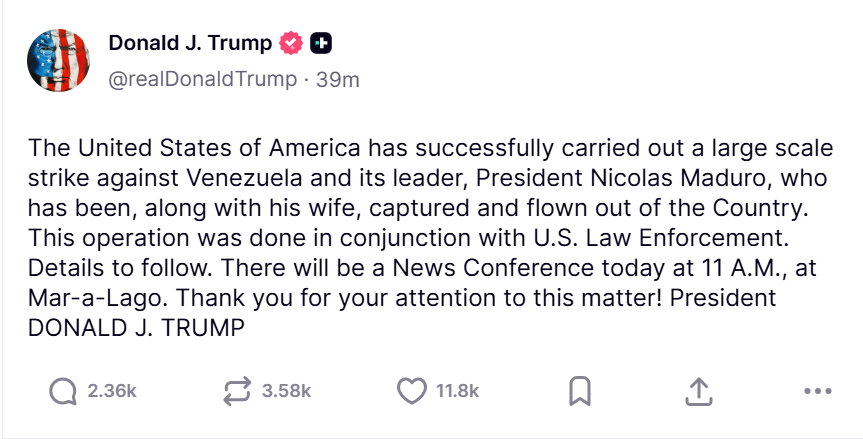This screenshot has width=863, height=439.
Task: Click the red verified checkmark badge
Action: (x=291, y=43)
